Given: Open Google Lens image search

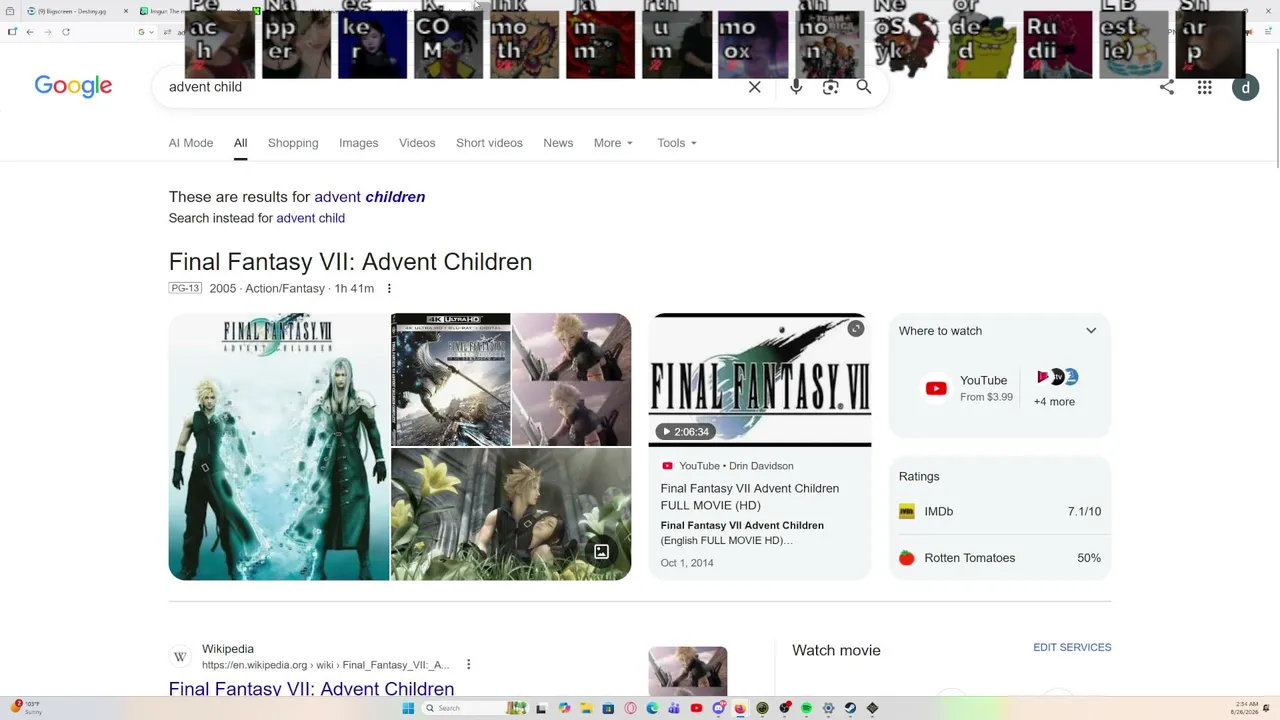Looking at the screenshot, I should [830, 87].
